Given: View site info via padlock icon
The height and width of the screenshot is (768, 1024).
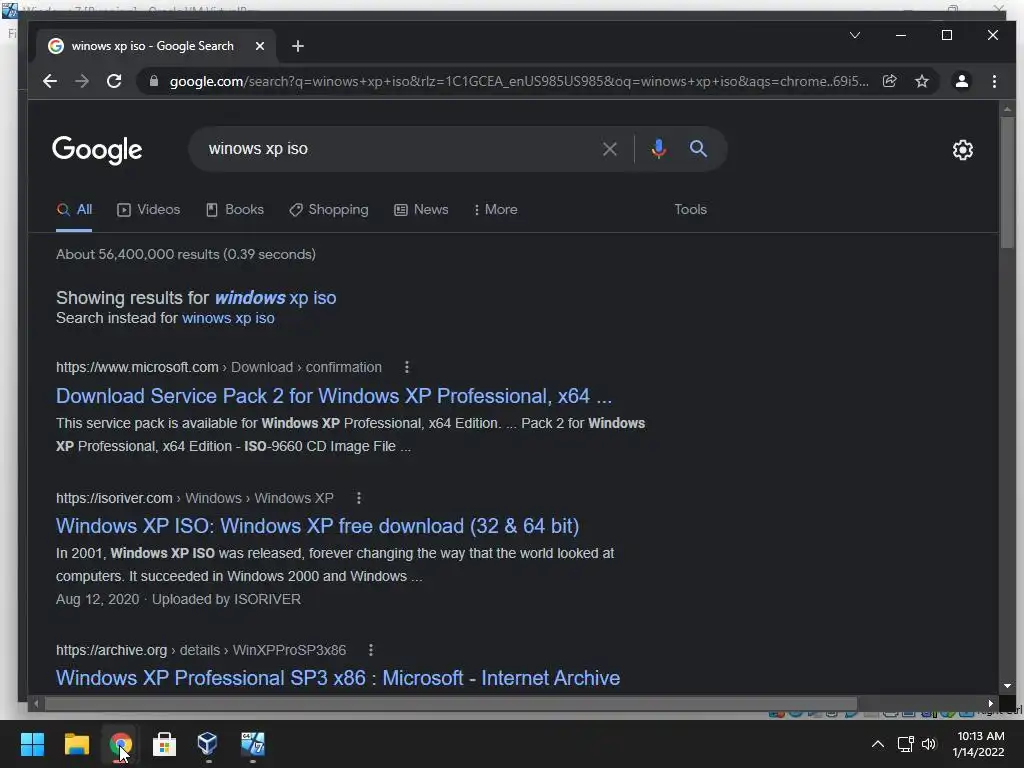Looking at the screenshot, I should (153, 81).
